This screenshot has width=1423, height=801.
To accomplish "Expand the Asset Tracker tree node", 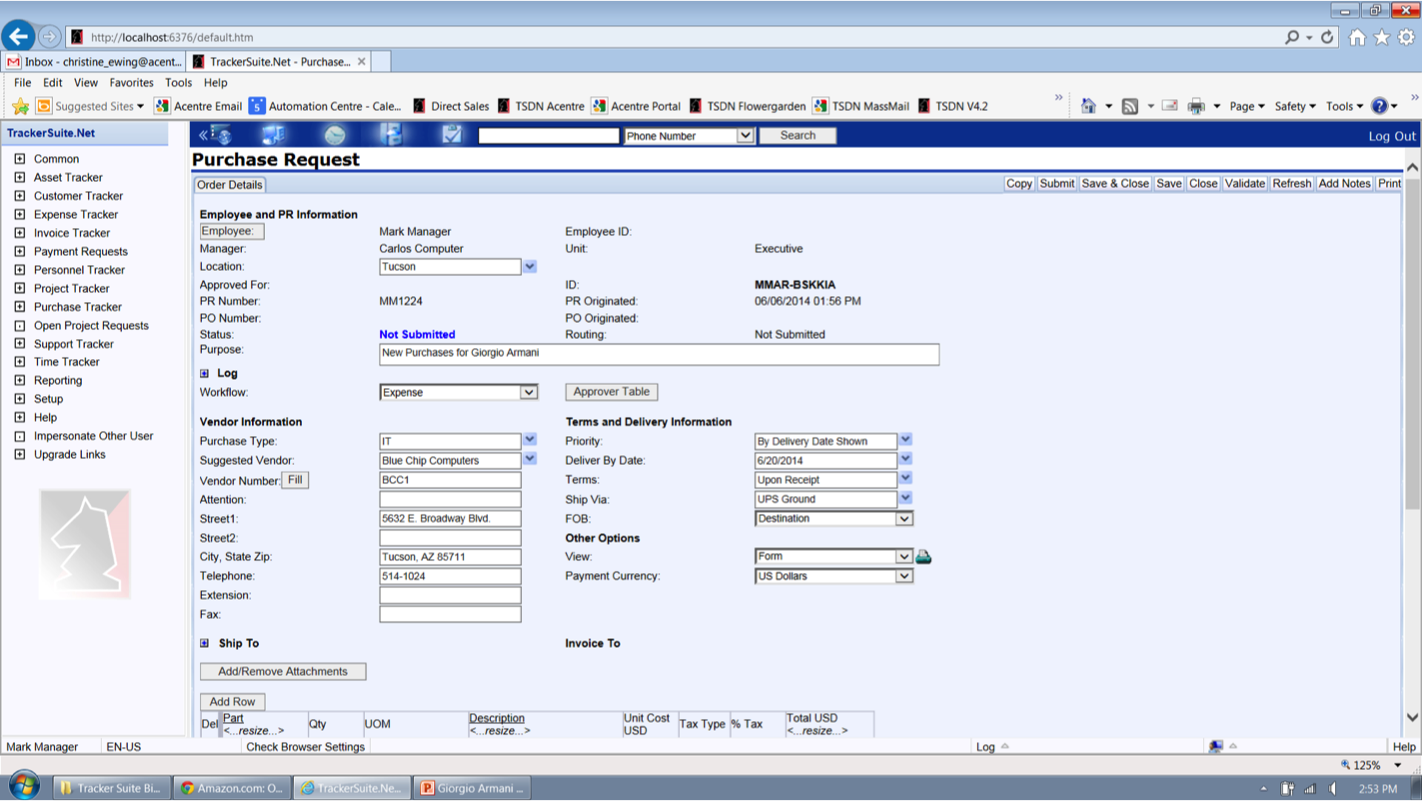I will pyautogui.click(x=19, y=177).
